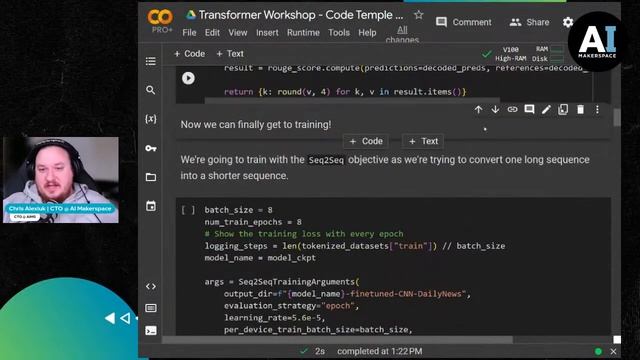The image size is (640, 360).
Task: Open the Runtime menu
Action: coord(303,33)
